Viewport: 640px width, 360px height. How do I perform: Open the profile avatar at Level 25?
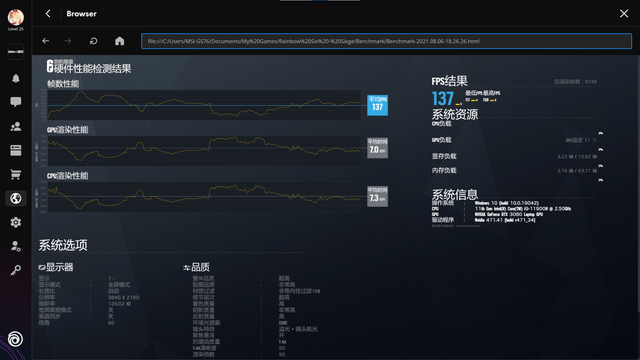point(16,18)
